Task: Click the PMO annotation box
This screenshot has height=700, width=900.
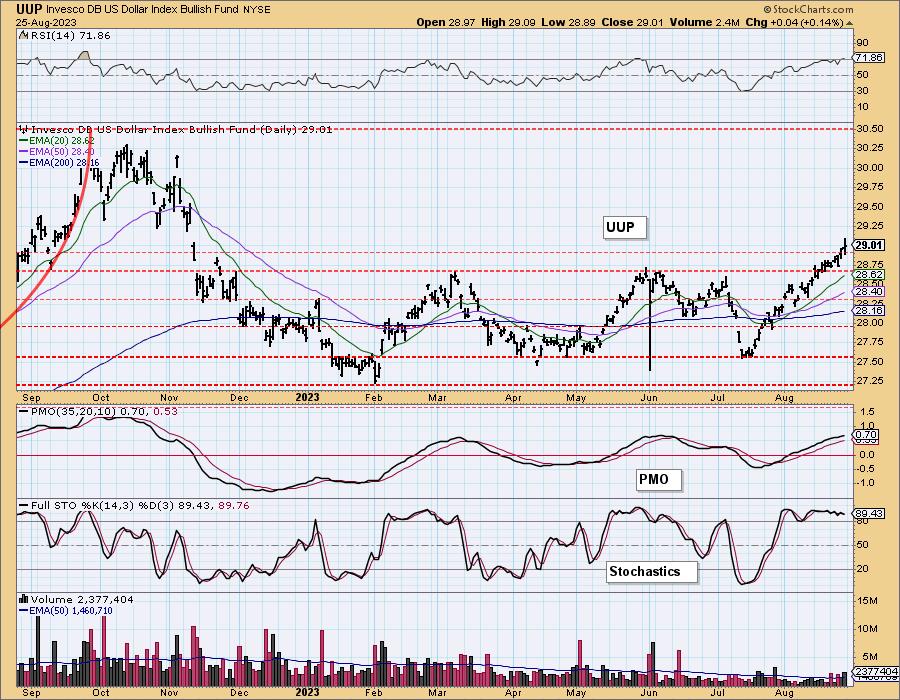Action: (x=658, y=479)
